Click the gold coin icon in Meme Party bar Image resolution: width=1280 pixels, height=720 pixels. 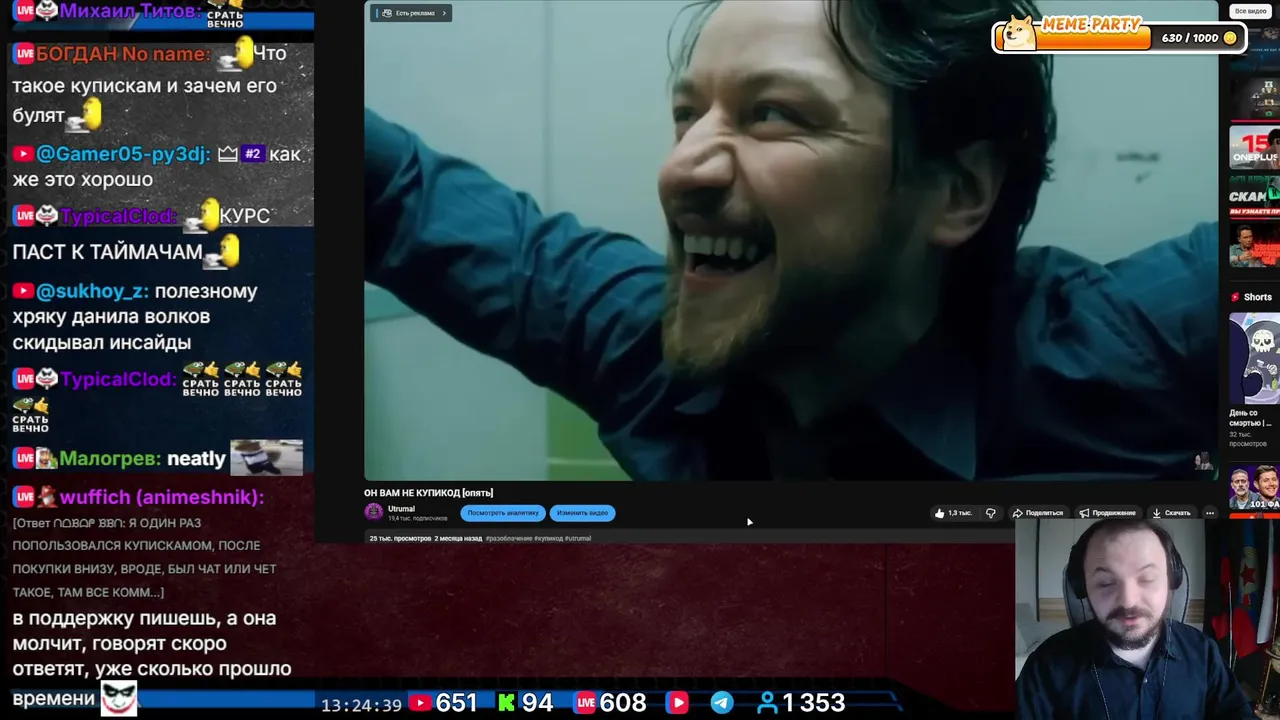1230,38
